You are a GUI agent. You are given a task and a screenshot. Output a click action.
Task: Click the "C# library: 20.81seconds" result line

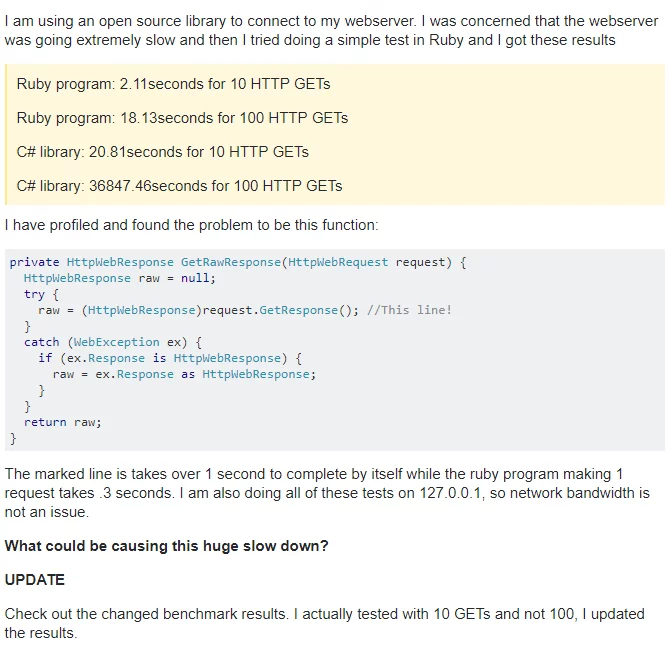pos(162,152)
